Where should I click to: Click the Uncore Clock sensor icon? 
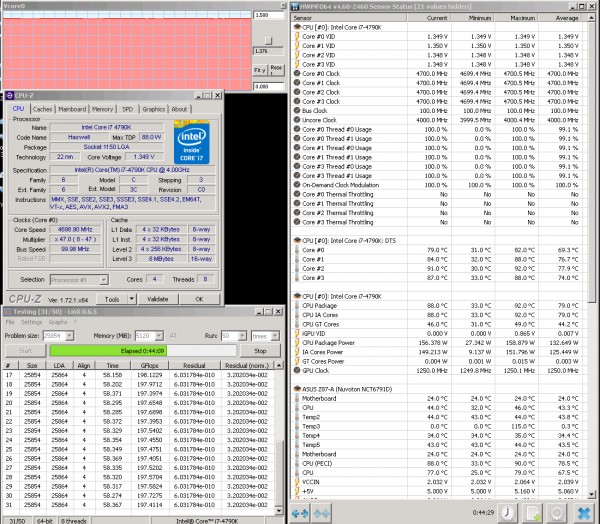tap(297, 120)
